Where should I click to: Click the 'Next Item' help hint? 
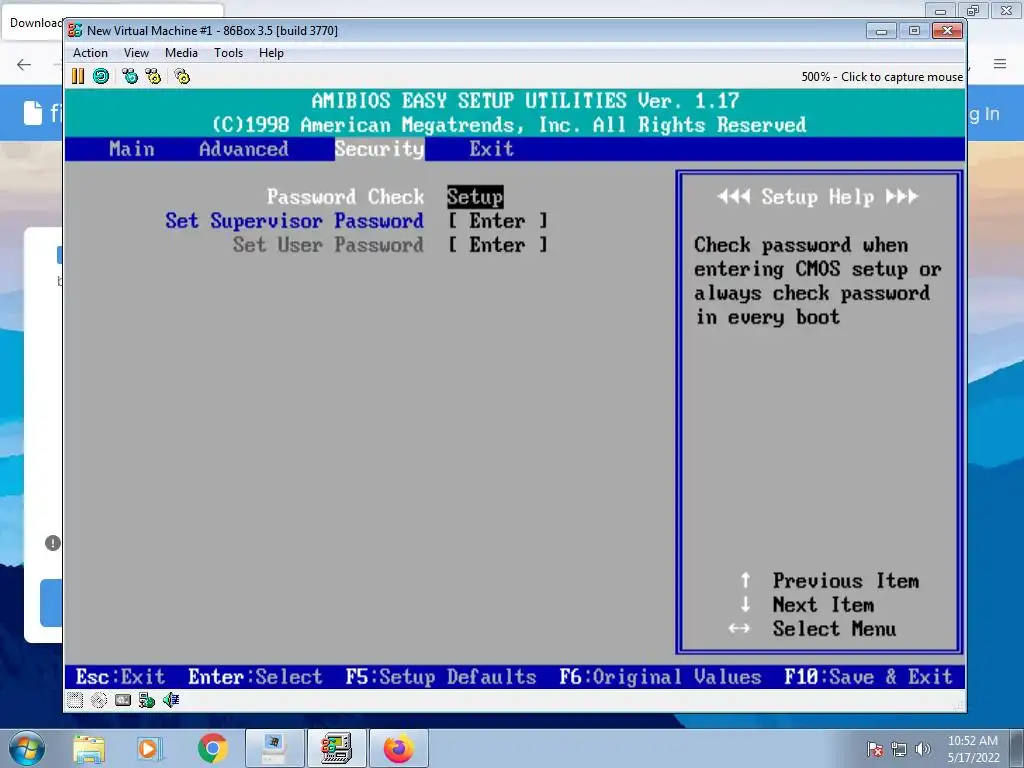(x=823, y=605)
